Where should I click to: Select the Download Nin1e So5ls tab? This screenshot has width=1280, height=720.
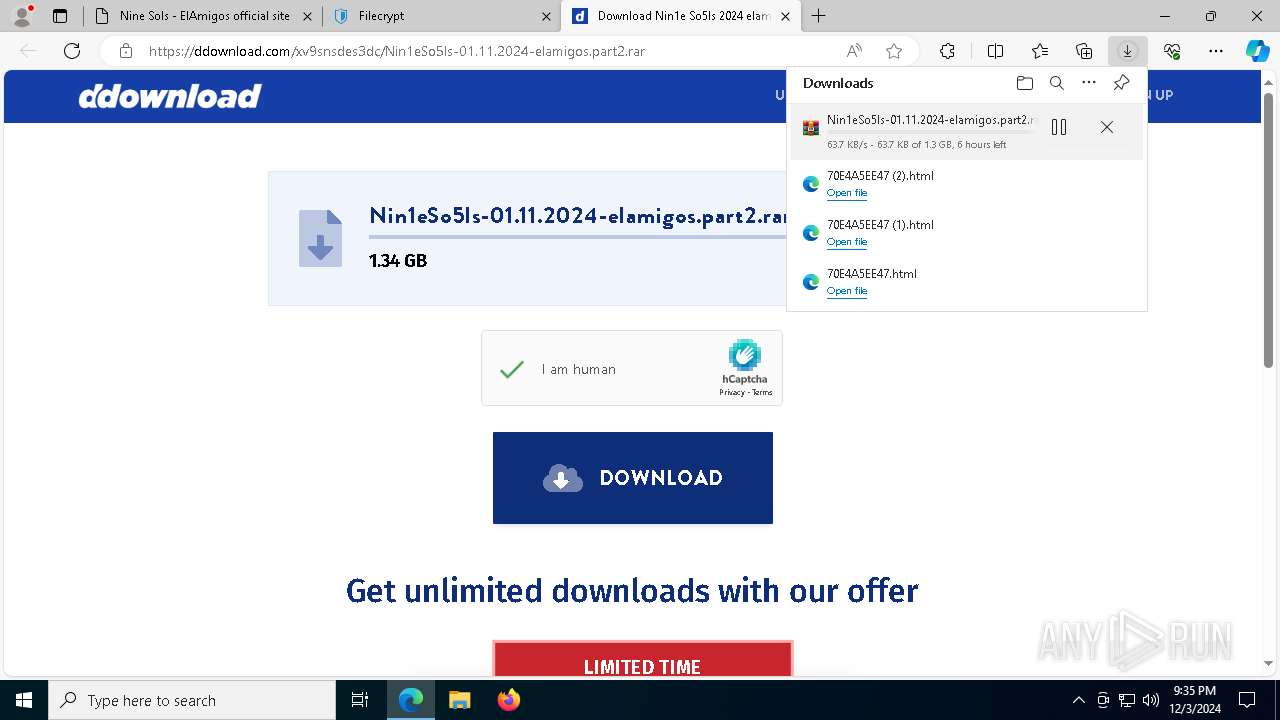[x=680, y=16]
